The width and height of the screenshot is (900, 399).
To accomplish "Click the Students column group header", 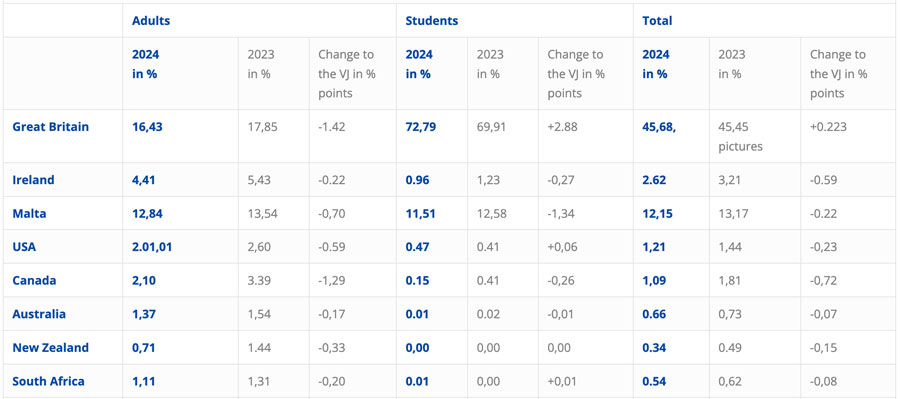I will tap(432, 21).
